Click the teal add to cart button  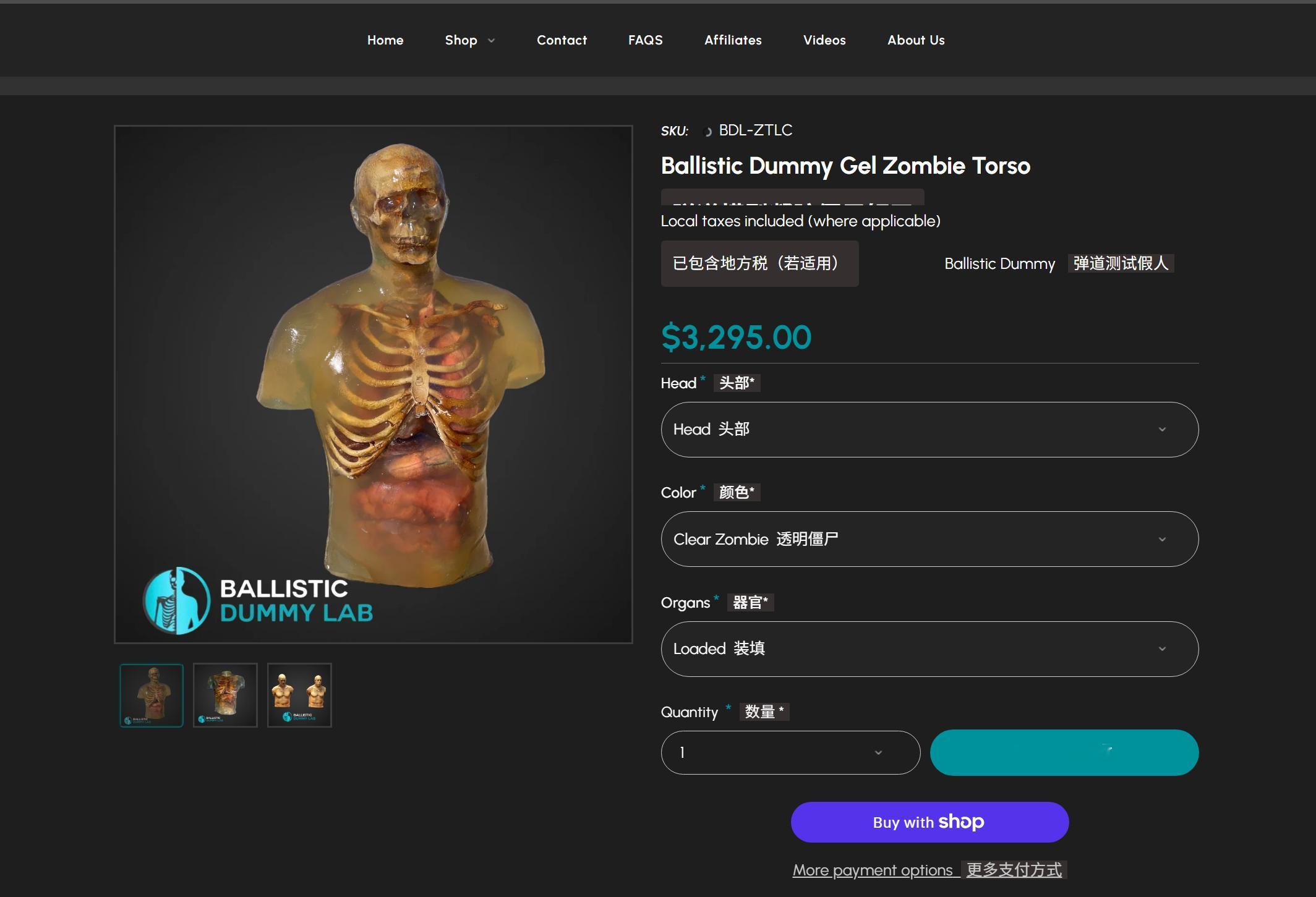tap(1064, 753)
